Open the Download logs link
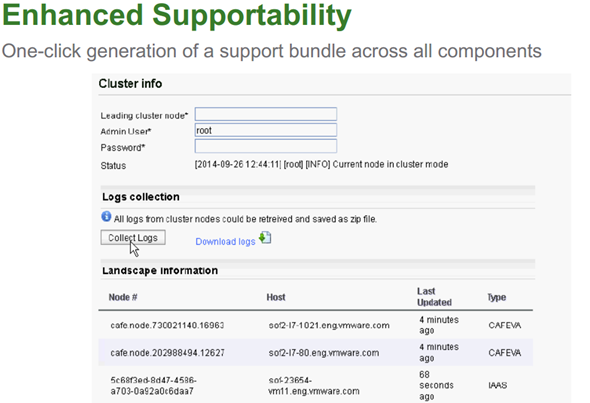The width and height of the screenshot is (590, 403). coord(225,242)
